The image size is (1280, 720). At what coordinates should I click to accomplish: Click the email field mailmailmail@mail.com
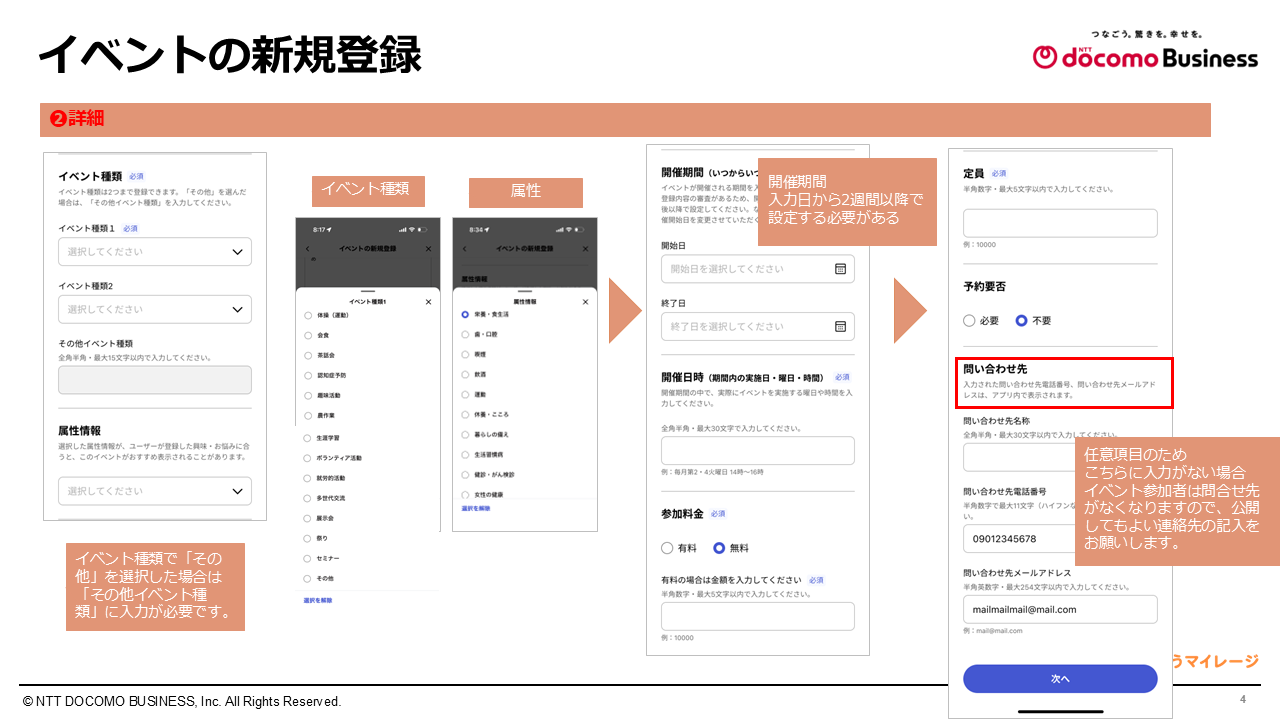(1060, 609)
